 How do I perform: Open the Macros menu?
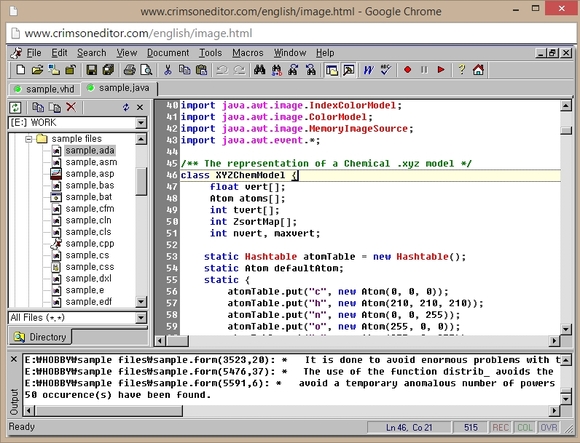coord(248,53)
